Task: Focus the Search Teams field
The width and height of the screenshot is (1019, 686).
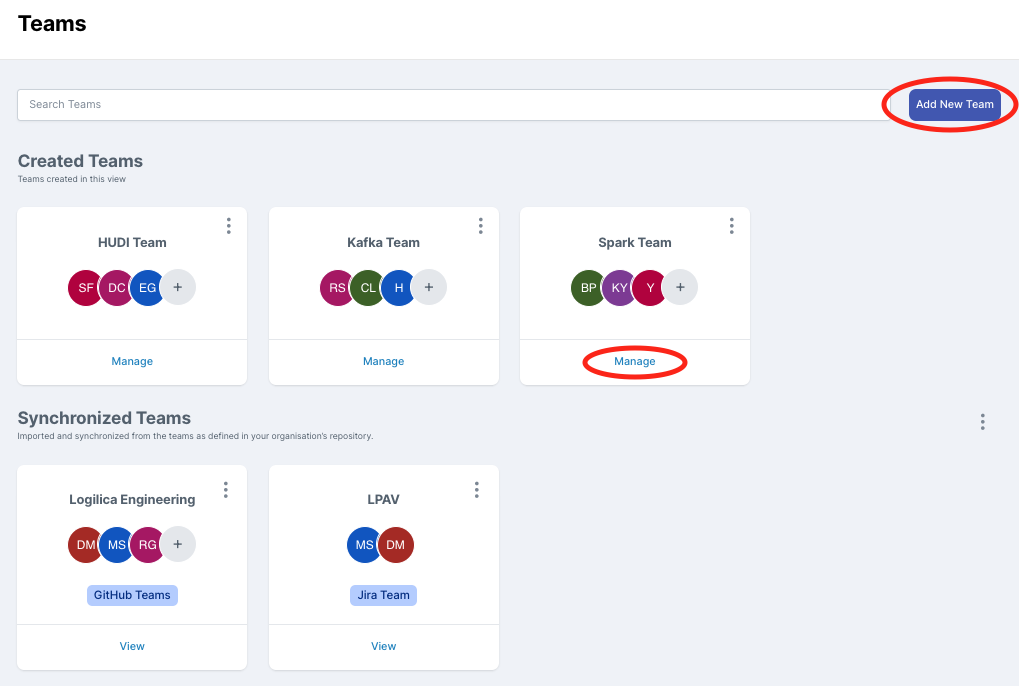Action: tap(450, 105)
